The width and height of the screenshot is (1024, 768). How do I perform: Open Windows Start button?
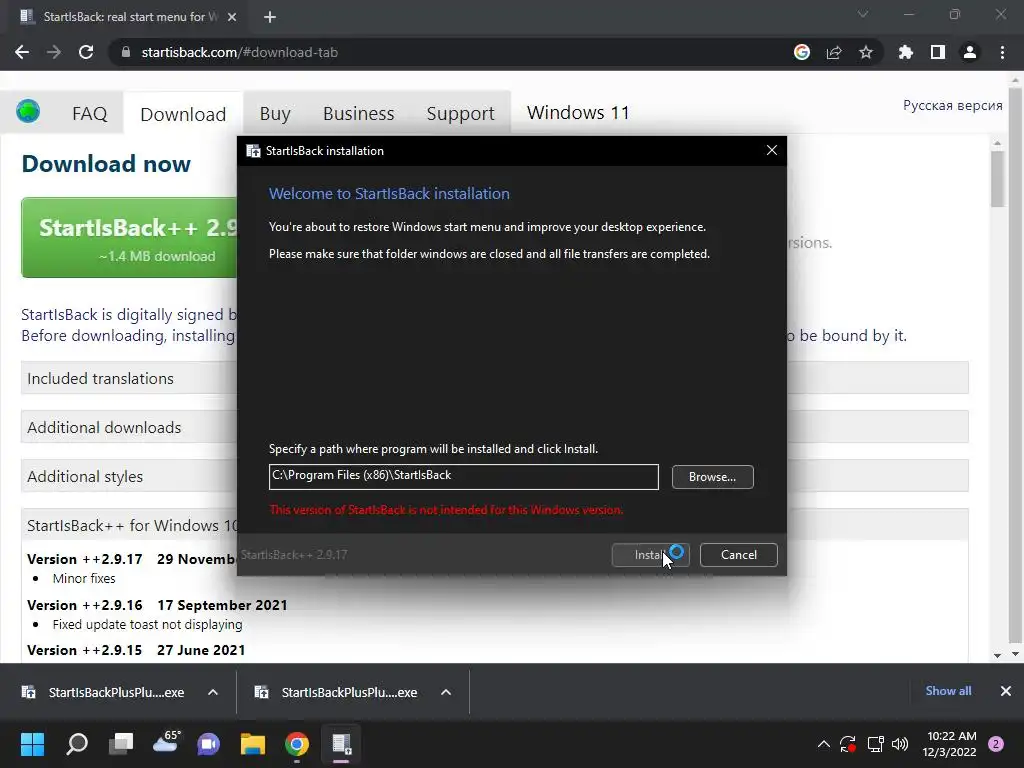[32, 744]
